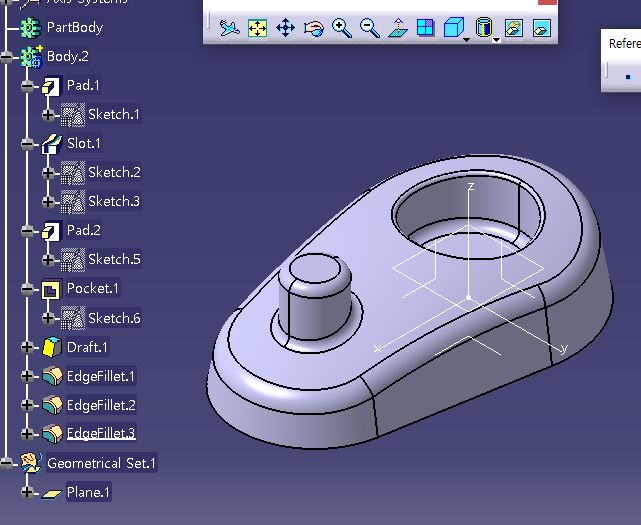641x525 pixels.
Task: Collapse the Body.2 node
Action: 7,57
